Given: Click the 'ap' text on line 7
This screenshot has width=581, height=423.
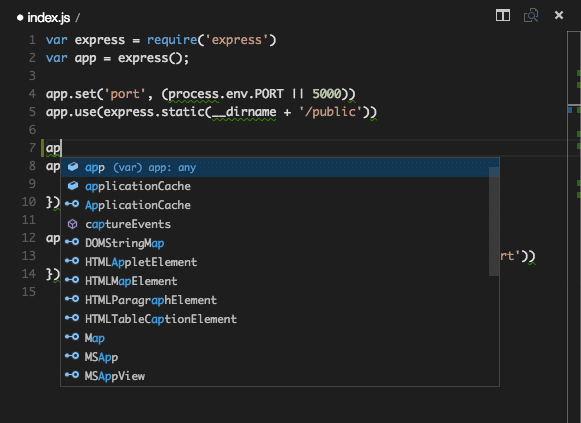Looking at the screenshot, I should coord(53,149).
